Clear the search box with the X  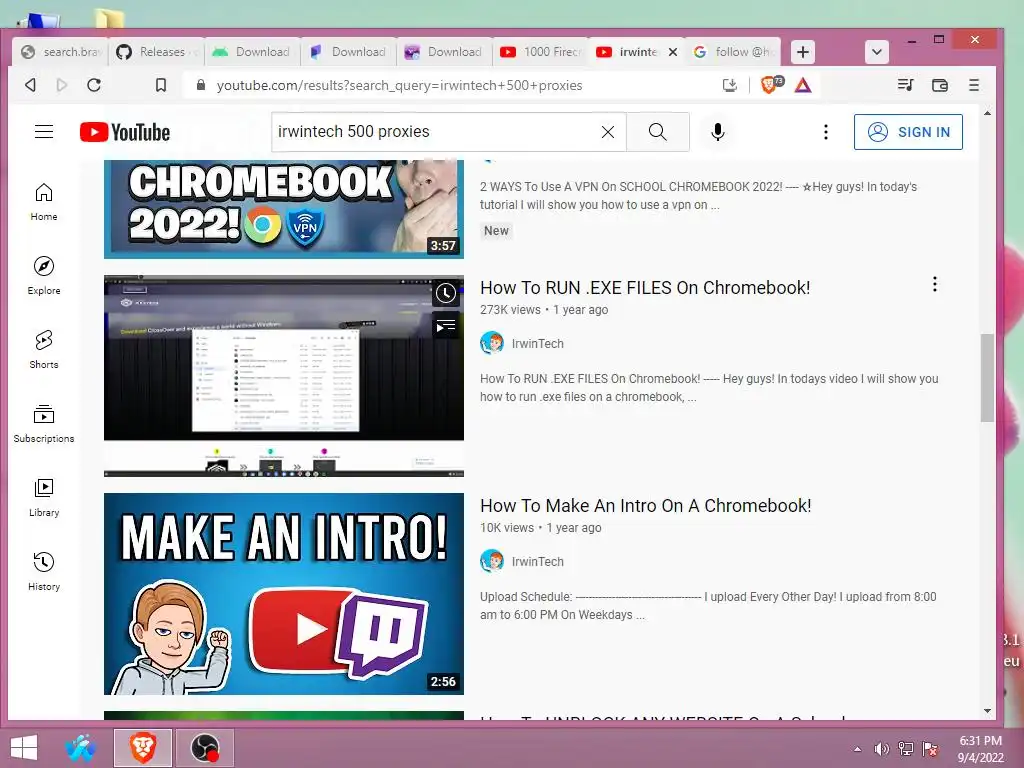point(608,132)
